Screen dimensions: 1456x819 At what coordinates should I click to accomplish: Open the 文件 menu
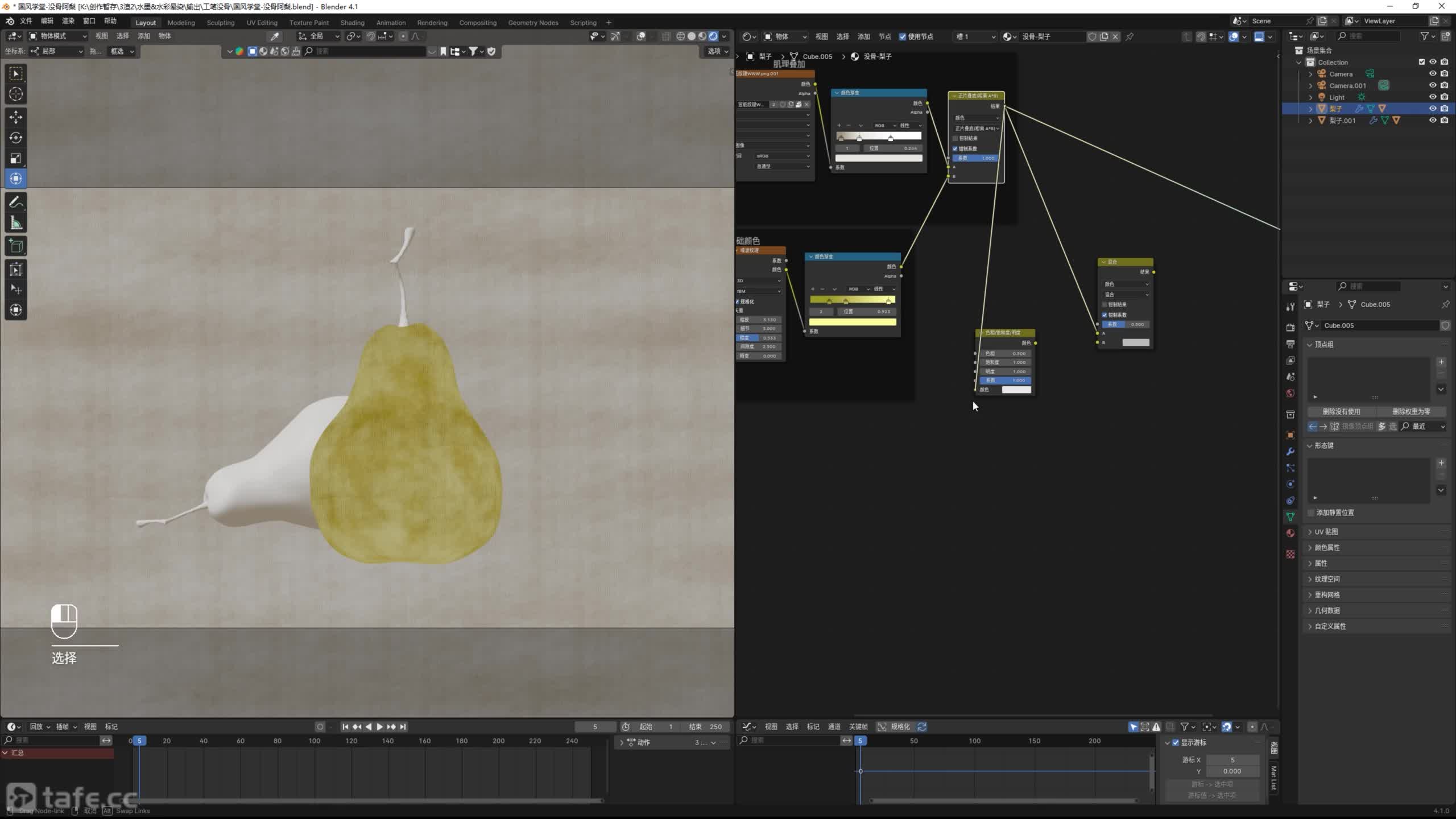pos(26,21)
